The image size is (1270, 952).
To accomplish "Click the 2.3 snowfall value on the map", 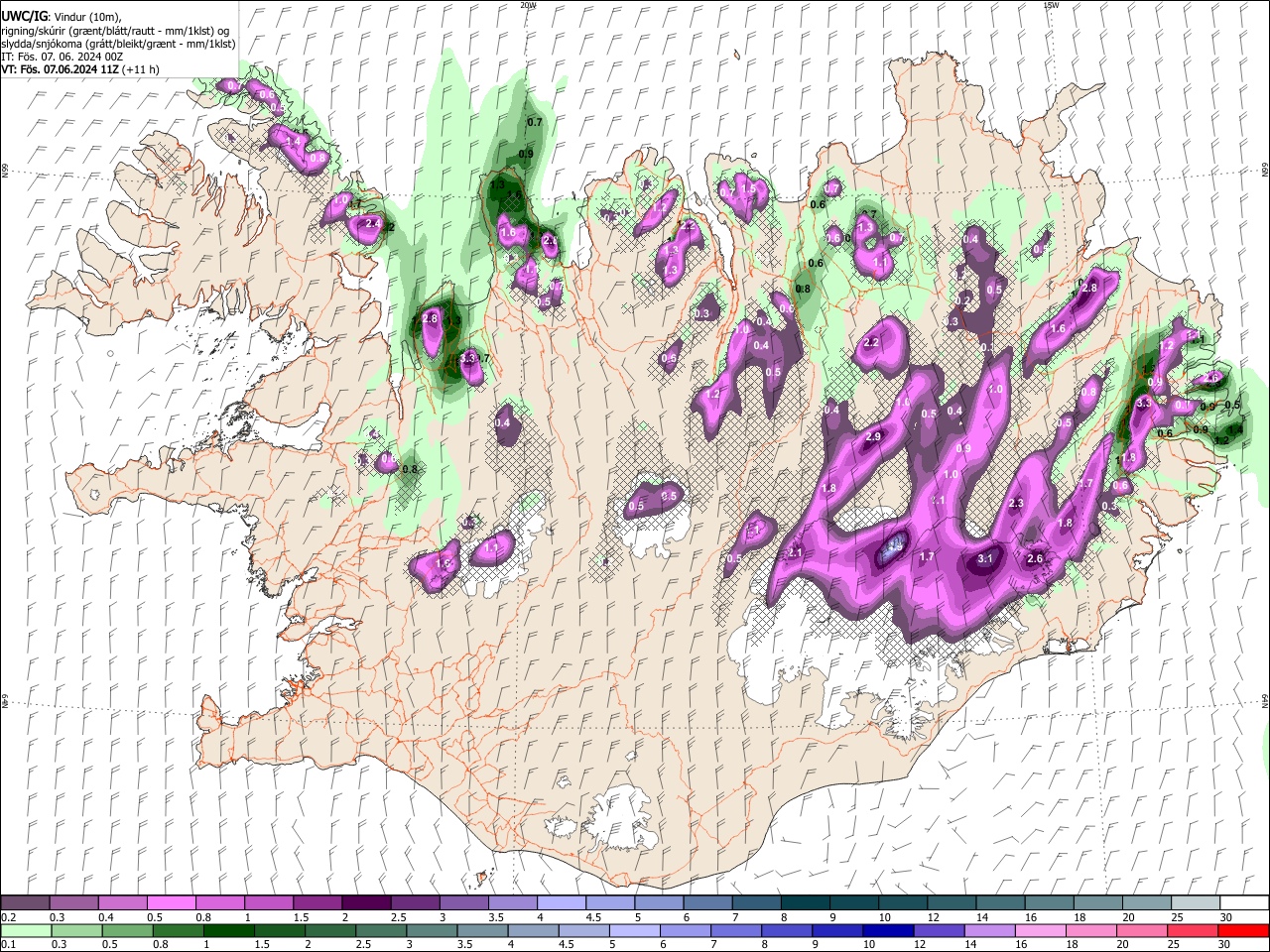I will point(1015,504).
